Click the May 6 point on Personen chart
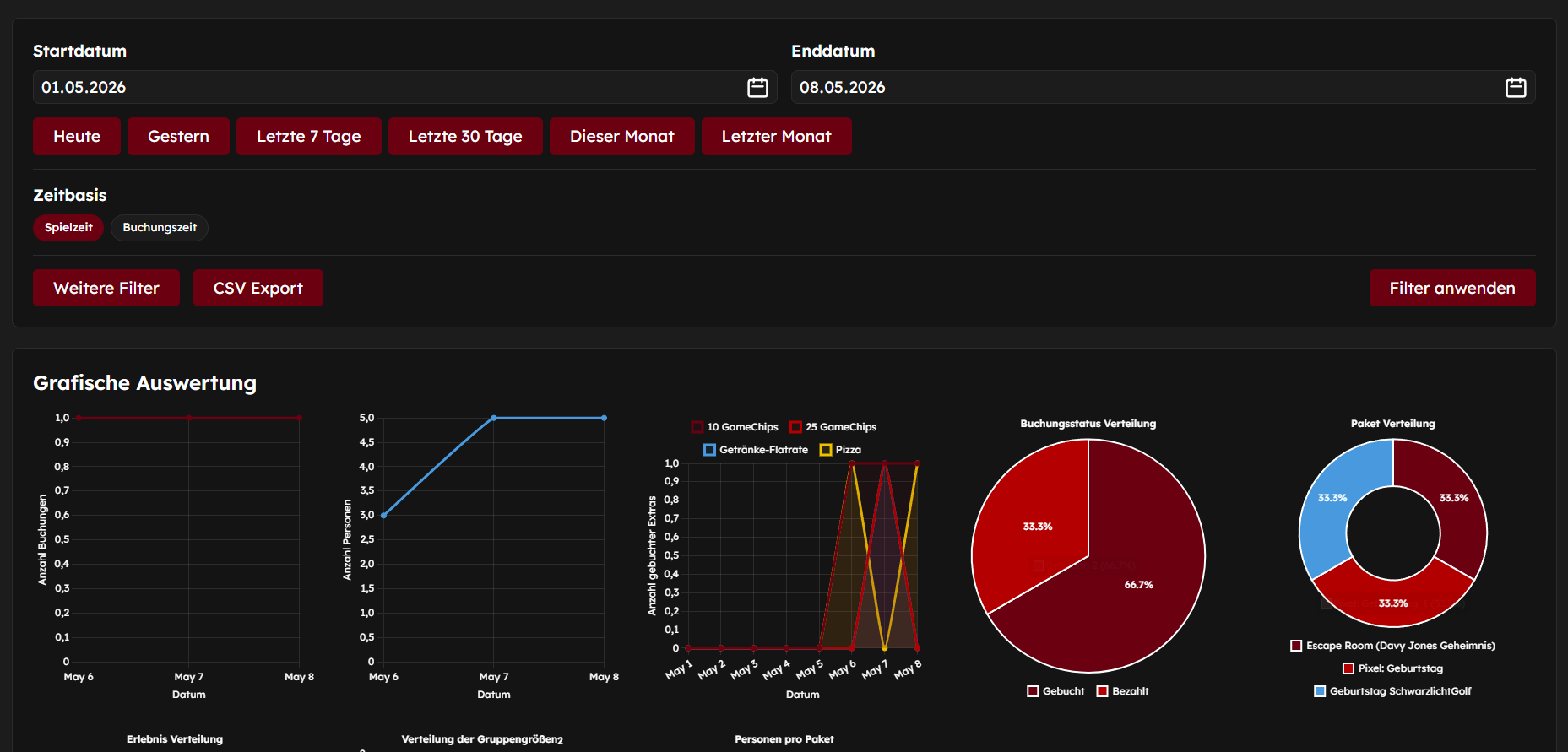1568x752 pixels. point(384,515)
